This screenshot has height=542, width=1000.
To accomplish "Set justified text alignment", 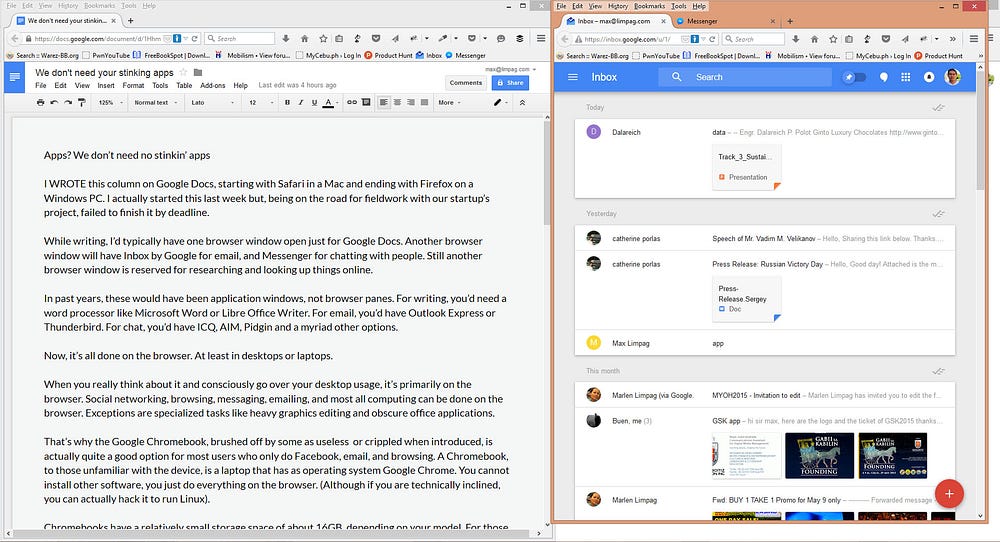I will point(424,102).
